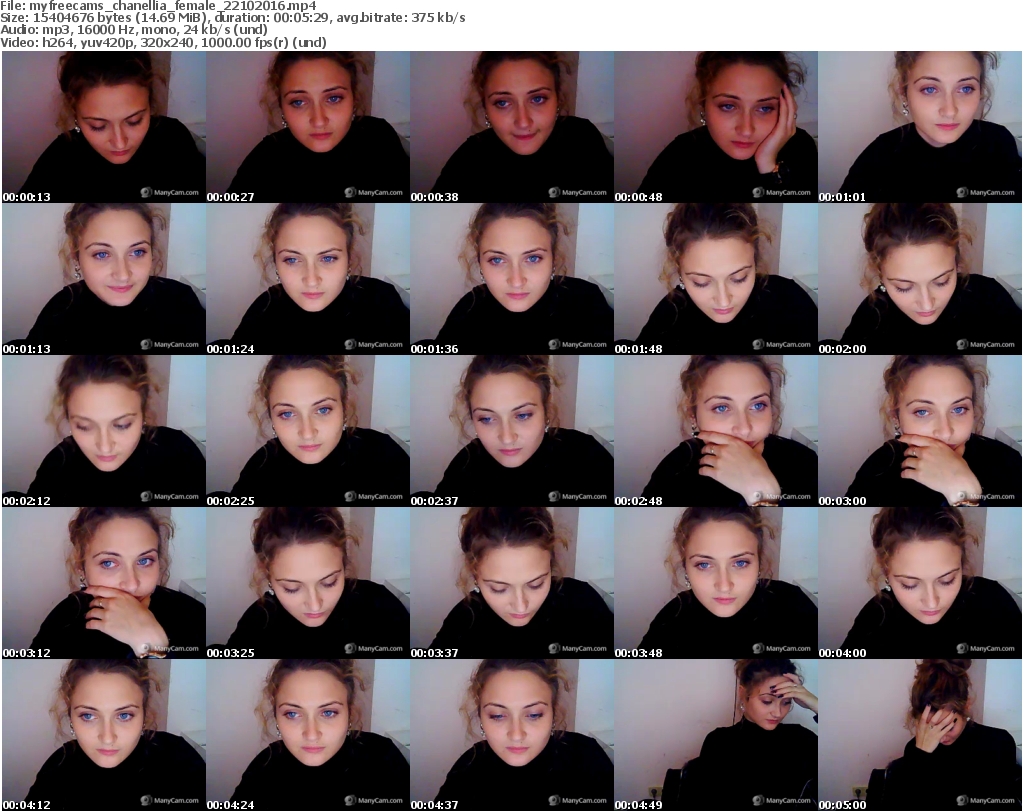Select the thumbnail timestamped 00:04:37

[x=512, y=735]
